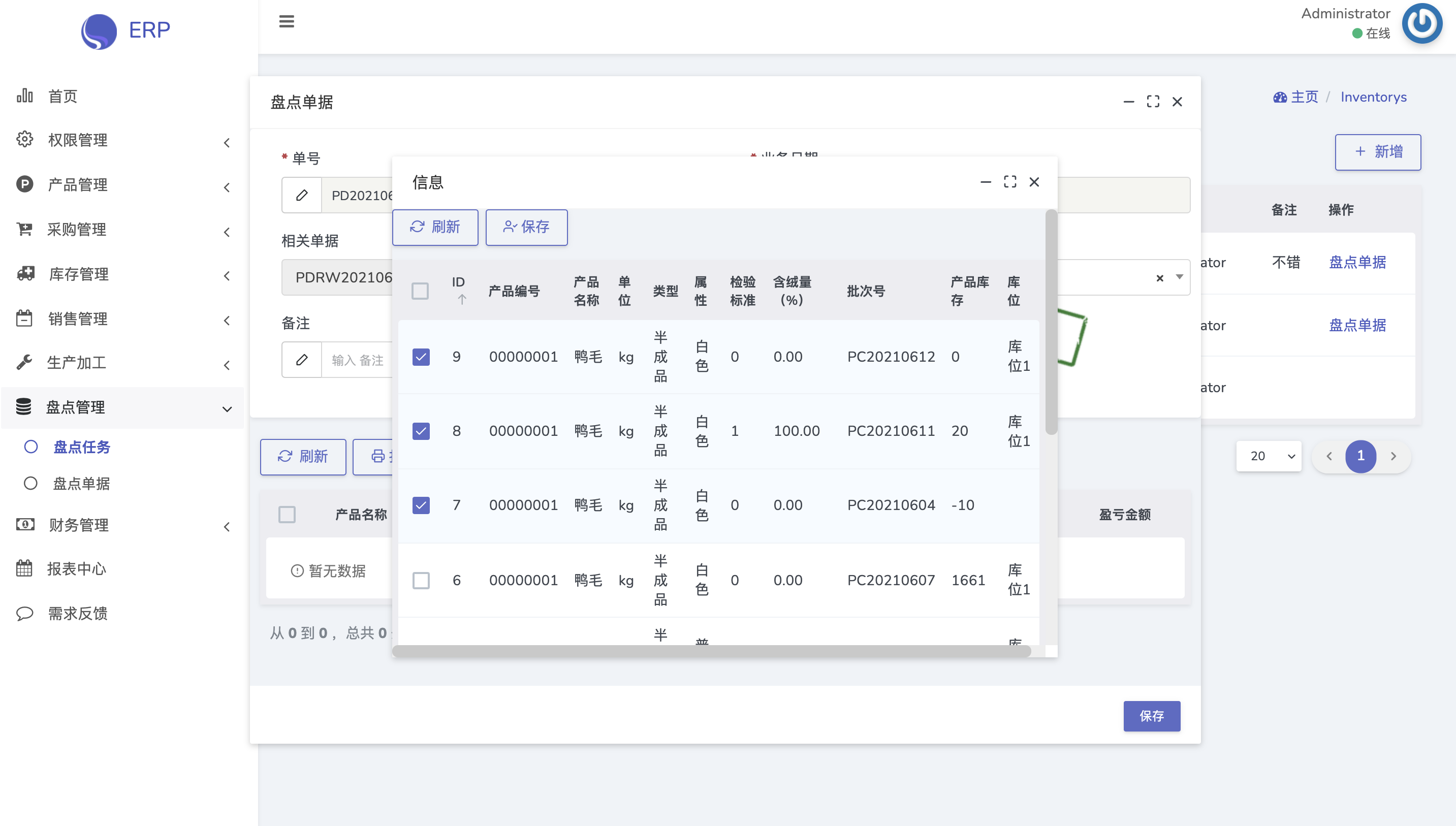This screenshot has width=1456, height=826.
Task: Click the hamburger menu icon in header
Action: (287, 21)
